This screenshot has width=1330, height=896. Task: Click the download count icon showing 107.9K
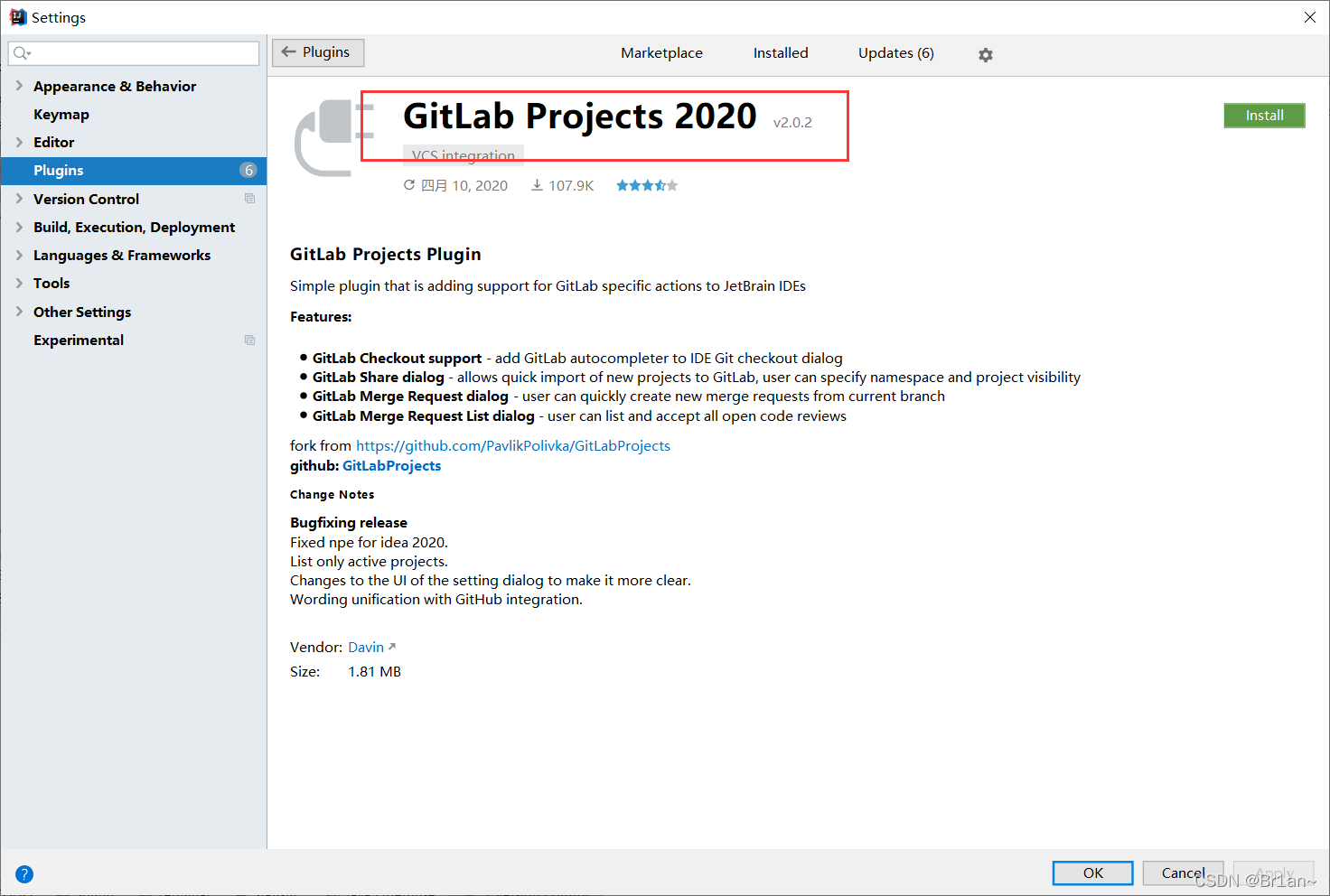tap(537, 184)
